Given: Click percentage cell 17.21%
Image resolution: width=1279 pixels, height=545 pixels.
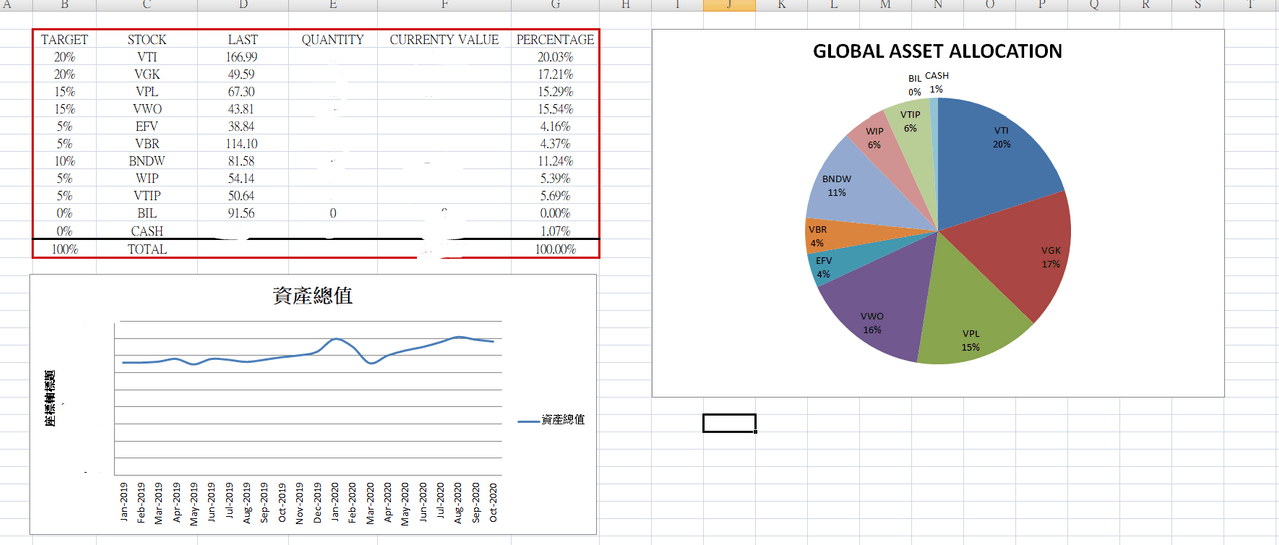Looking at the screenshot, I should 555,74.
